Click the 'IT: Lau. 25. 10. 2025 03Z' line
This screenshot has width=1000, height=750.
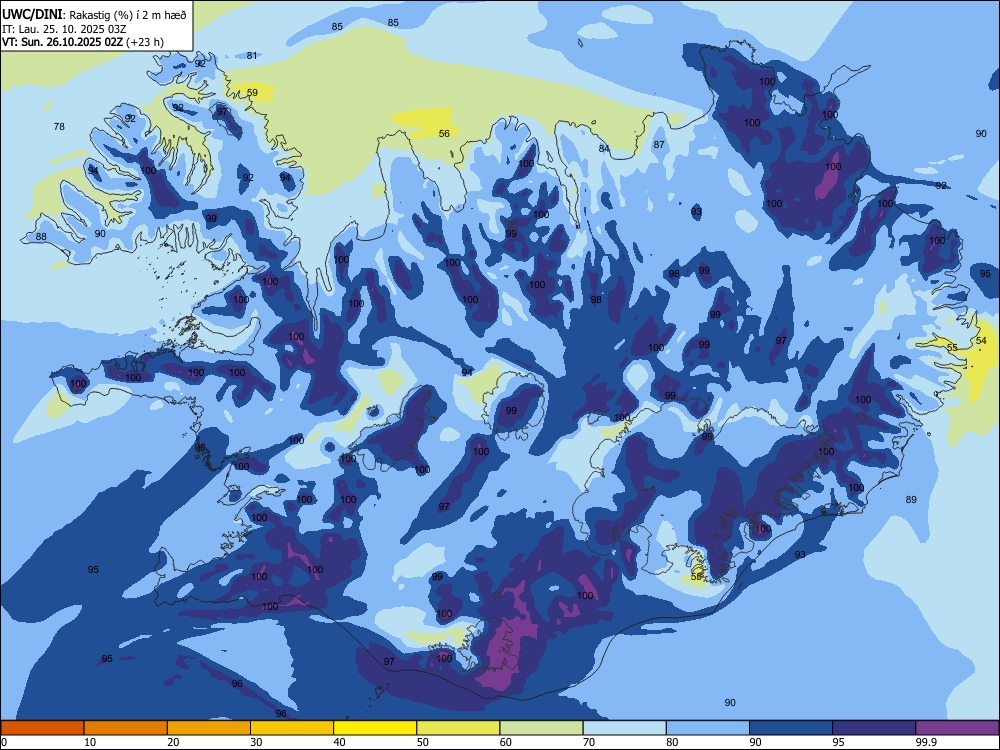coord(64,29)
